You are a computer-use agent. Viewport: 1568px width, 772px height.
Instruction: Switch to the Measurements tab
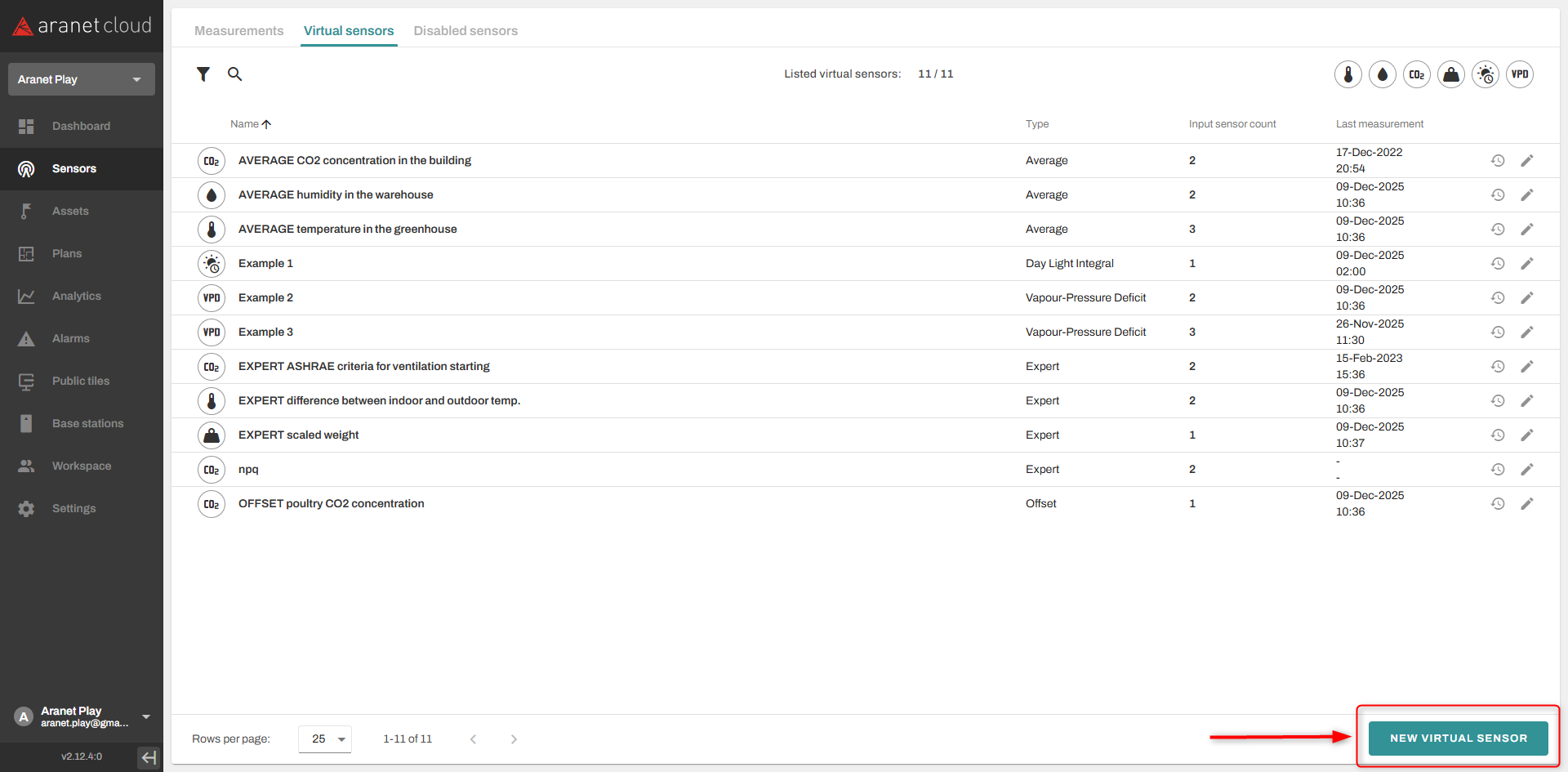(x=238, y=31)
